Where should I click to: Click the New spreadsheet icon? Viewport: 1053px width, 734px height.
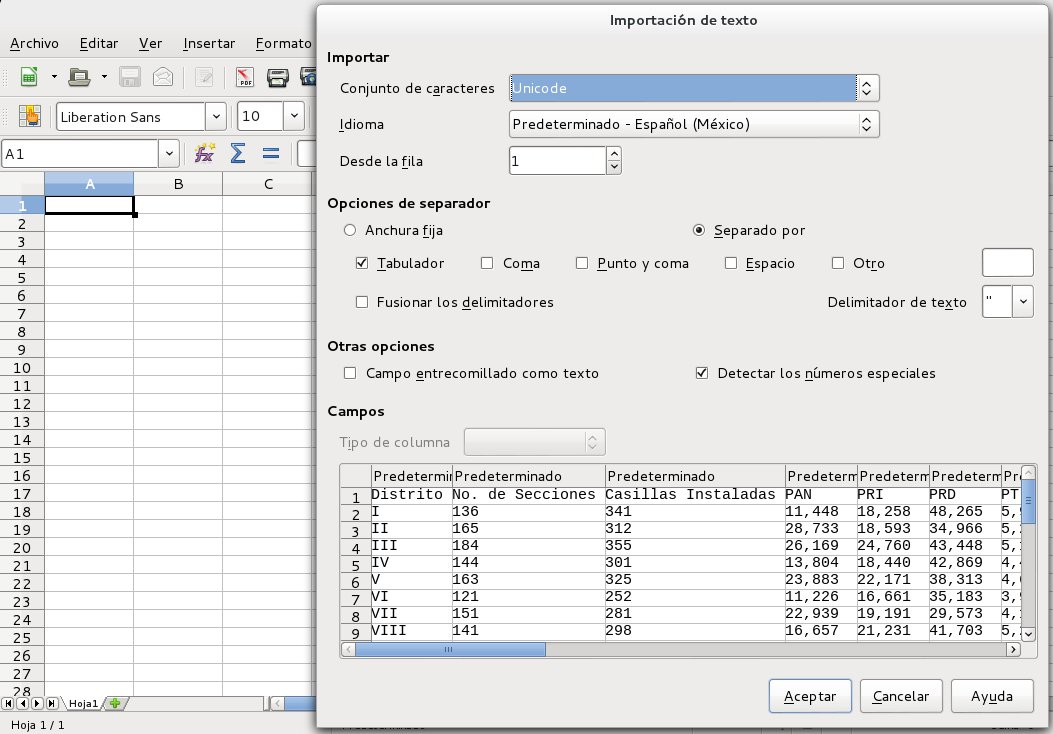(29, 77)
